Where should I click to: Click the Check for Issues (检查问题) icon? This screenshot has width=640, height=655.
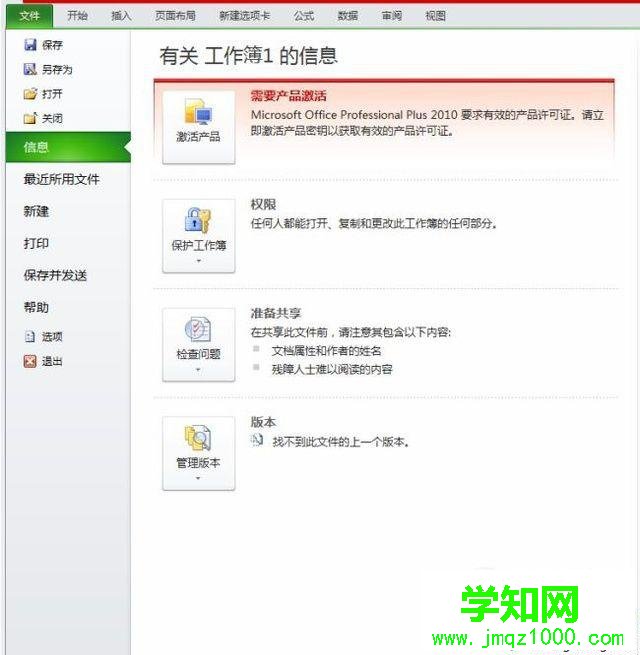(x=198, y=329)
